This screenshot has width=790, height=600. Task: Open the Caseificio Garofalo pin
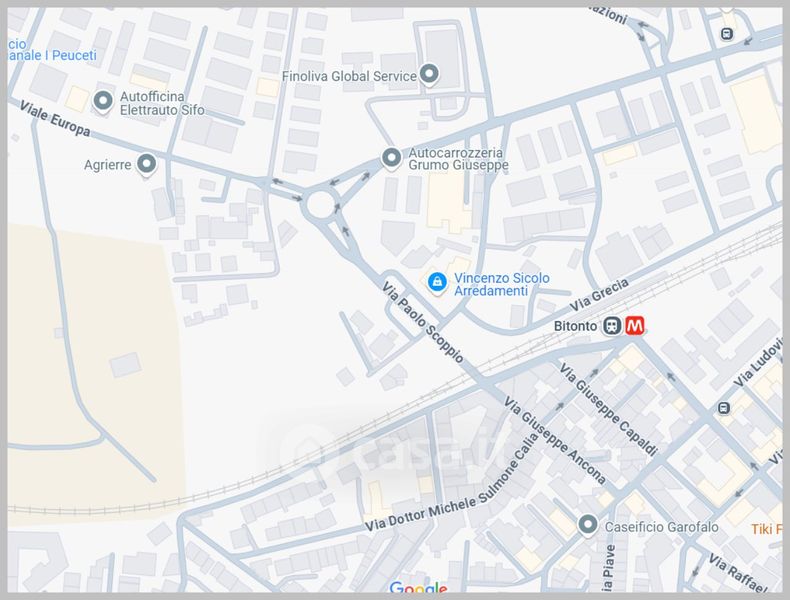pos(587,525)
